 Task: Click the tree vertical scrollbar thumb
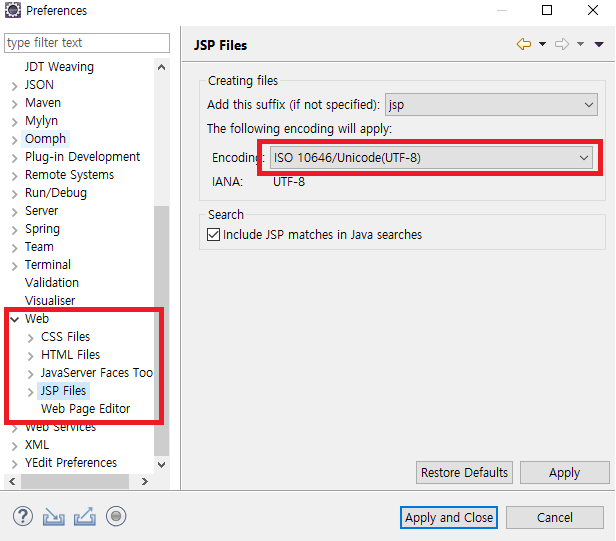pos(161,331)
